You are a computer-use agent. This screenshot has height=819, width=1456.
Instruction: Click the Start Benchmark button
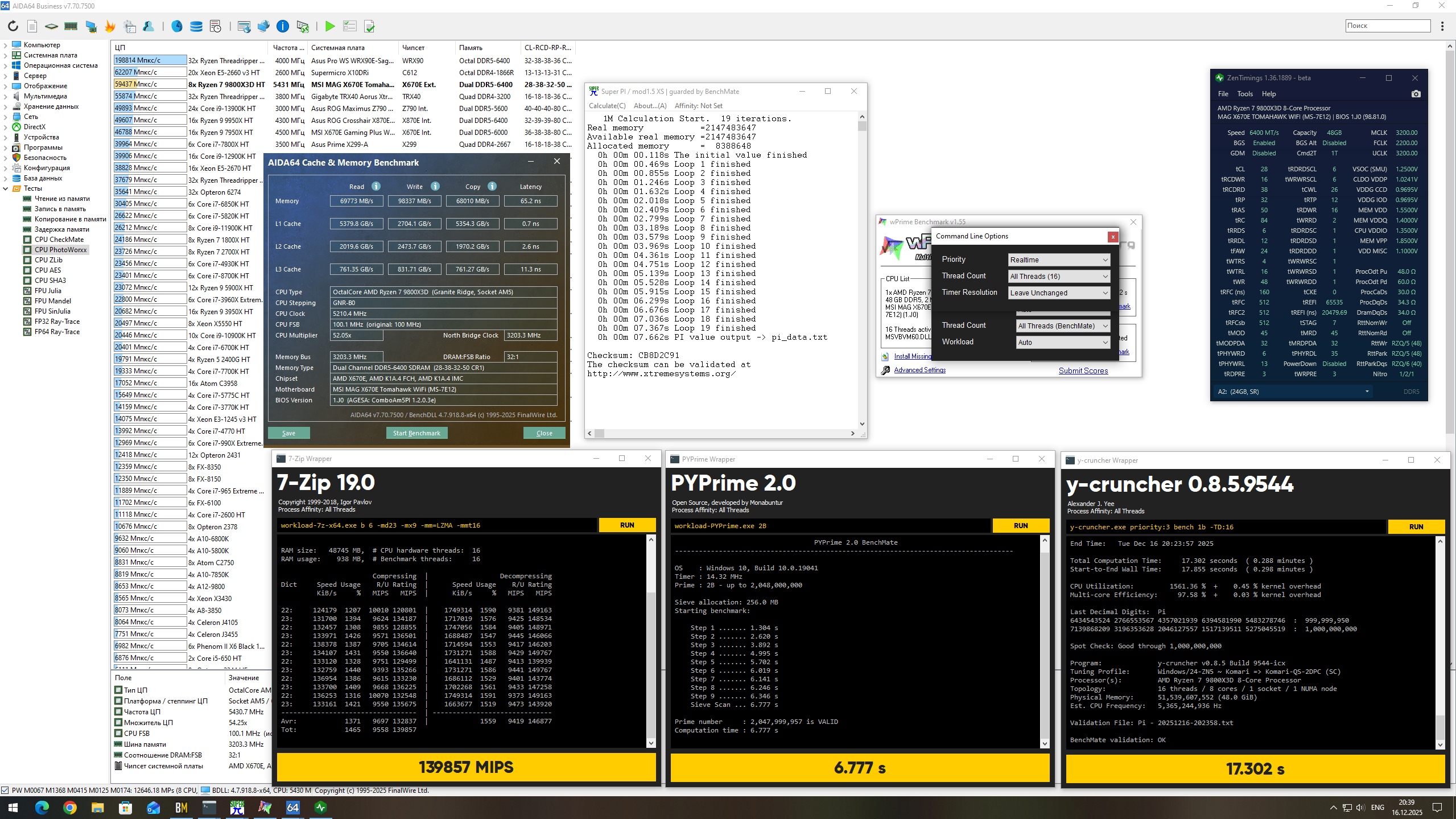416,433
